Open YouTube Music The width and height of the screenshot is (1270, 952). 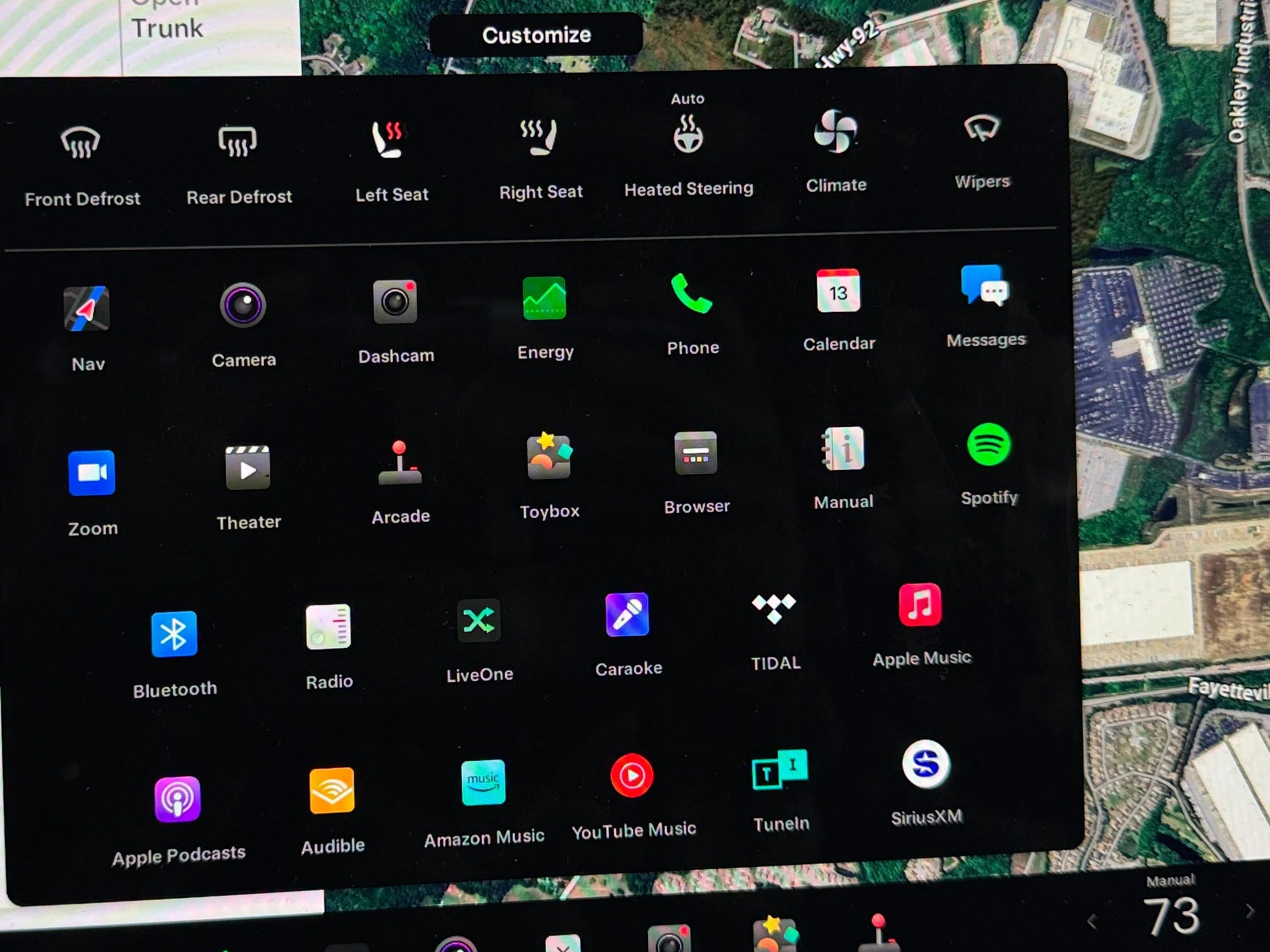pos(632,776)
